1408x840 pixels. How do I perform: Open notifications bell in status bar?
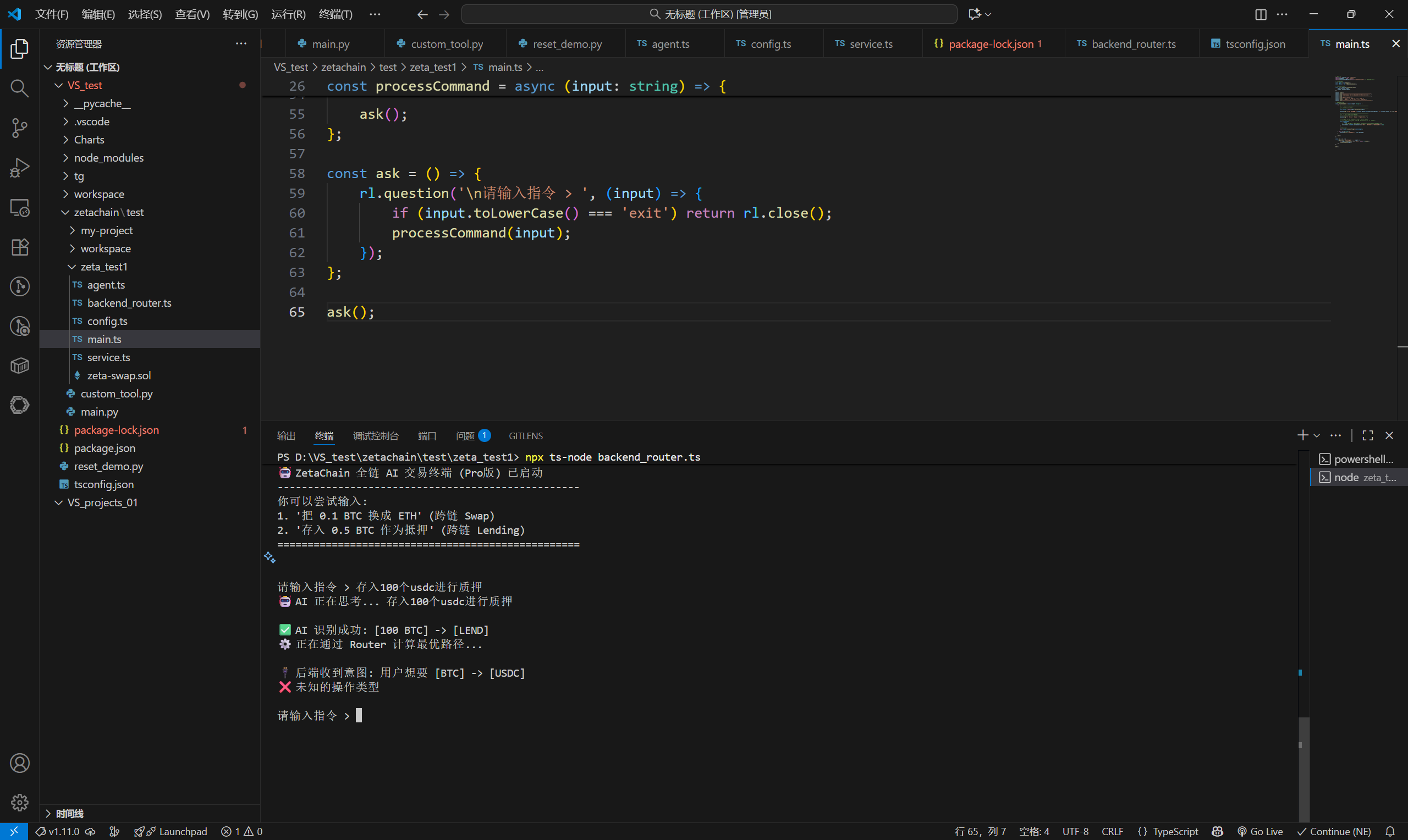point(1390,831)
